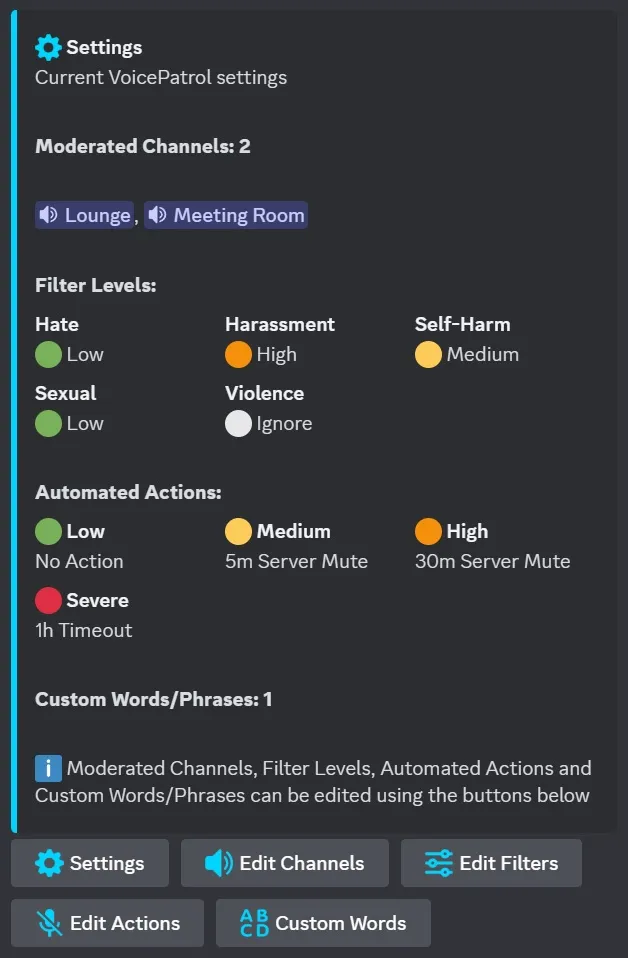Click the red circle beside Severe
The image size is (628, 958).
48,600
